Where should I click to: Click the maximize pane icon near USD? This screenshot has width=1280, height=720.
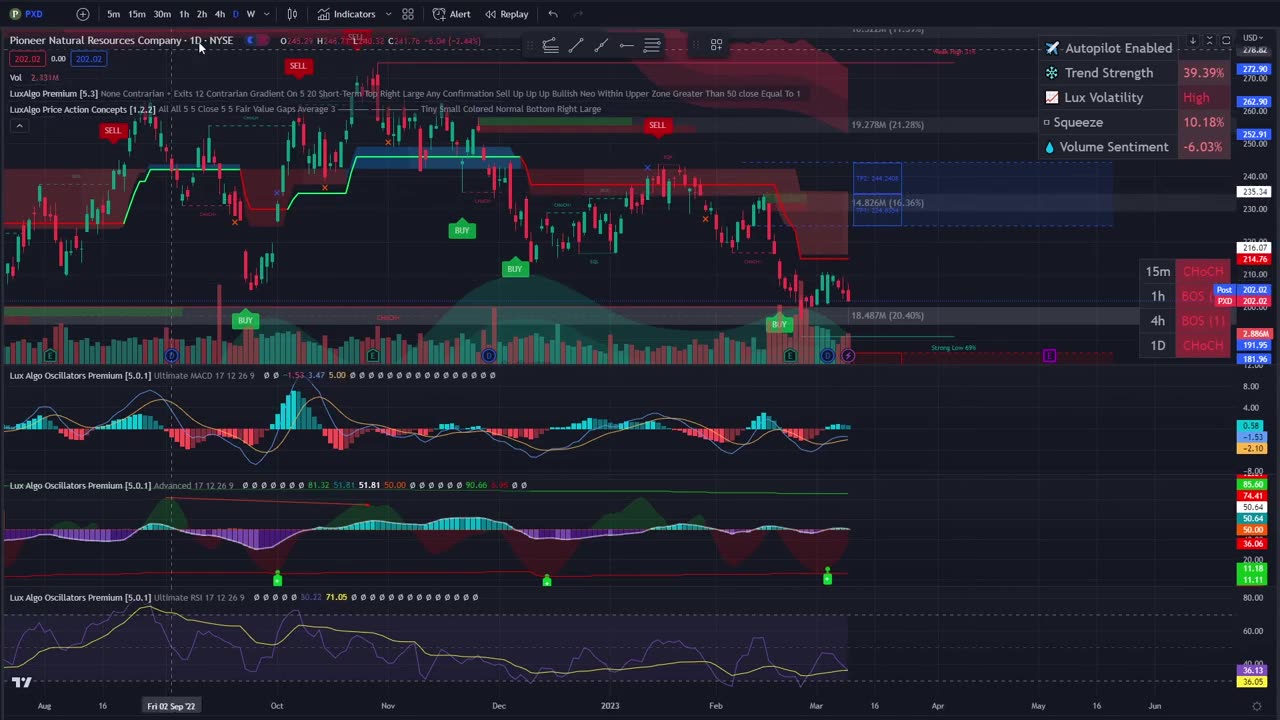click(1226, 40)
